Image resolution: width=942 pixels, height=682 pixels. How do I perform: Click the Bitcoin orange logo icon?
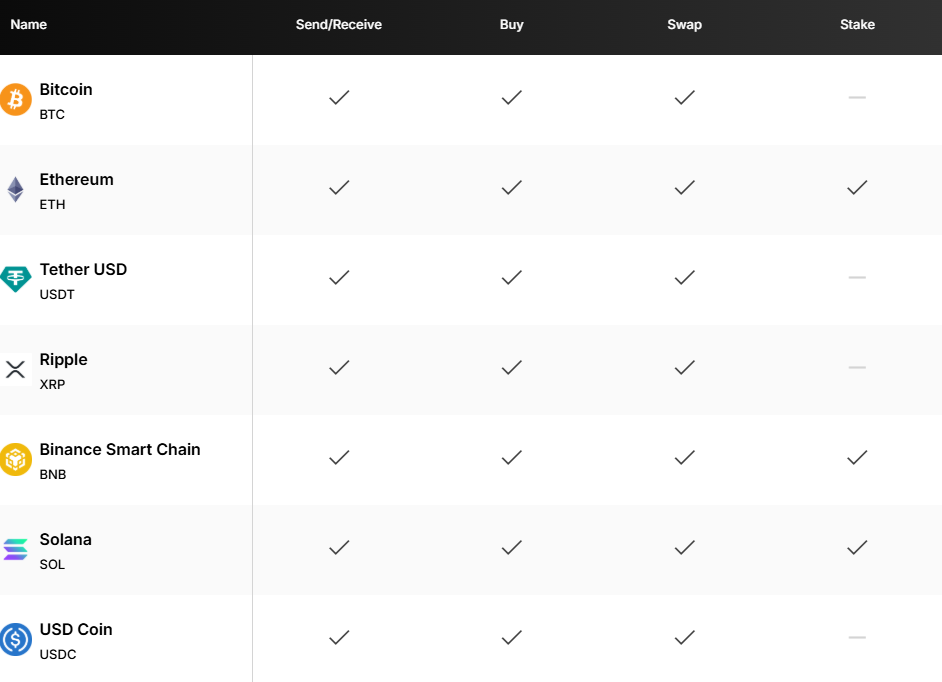pos(16,100)
